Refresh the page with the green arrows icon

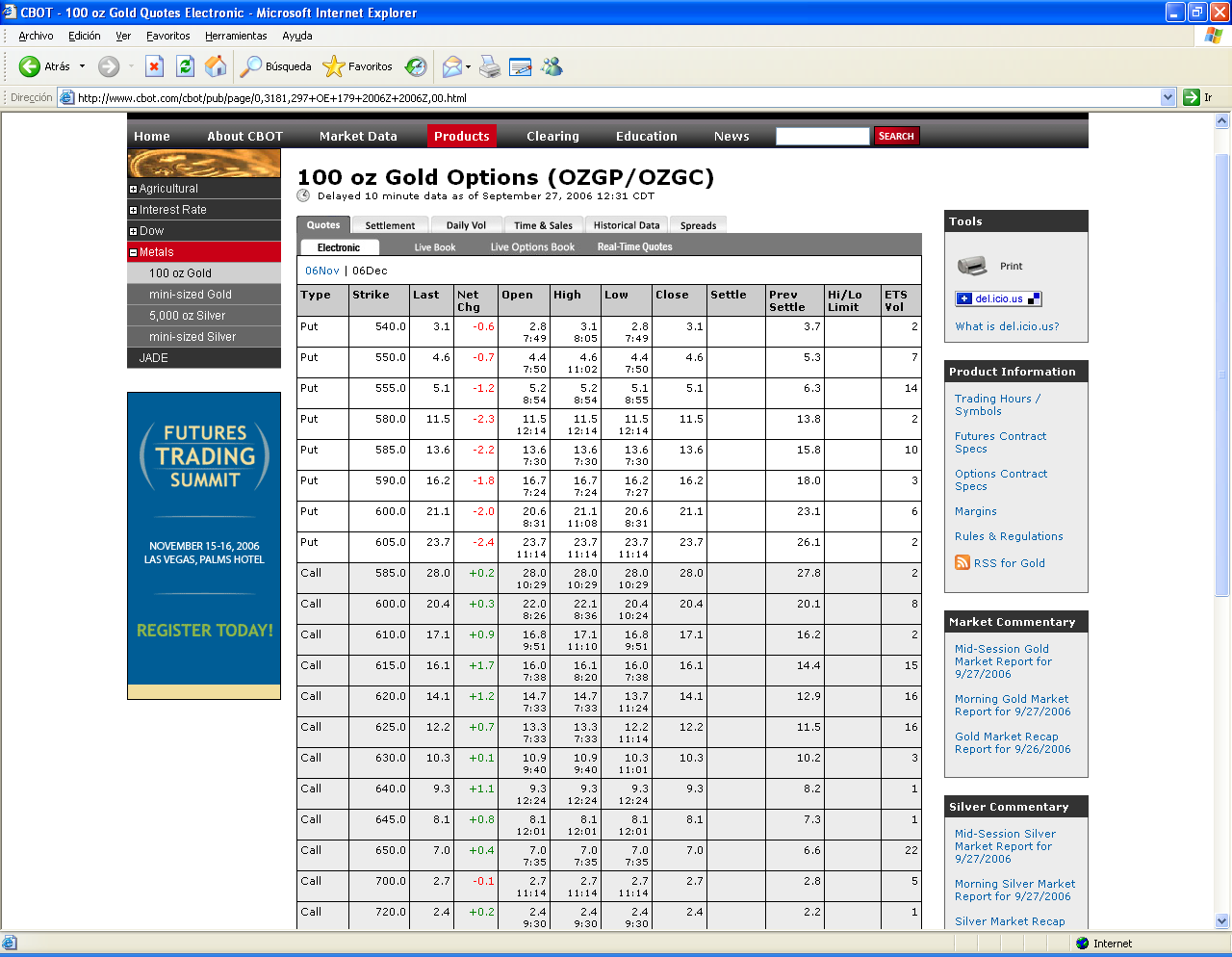coord(185,66)
